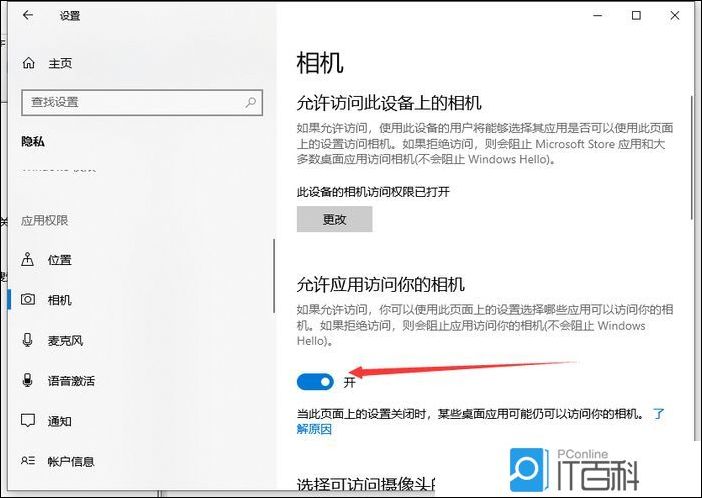
Task: Click the camera icon in sidebar
Action: [28, 300]
